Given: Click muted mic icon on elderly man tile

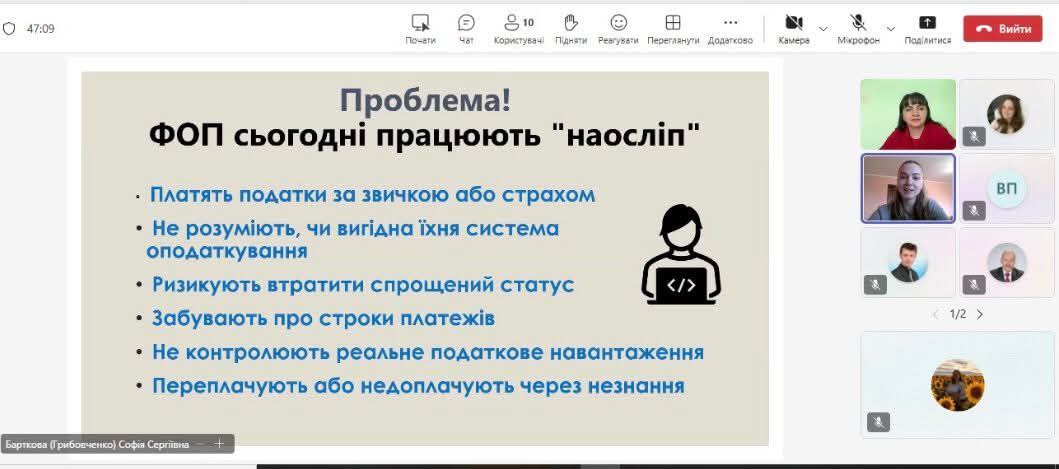Looking at the screenshot, I should click(974, 285).
